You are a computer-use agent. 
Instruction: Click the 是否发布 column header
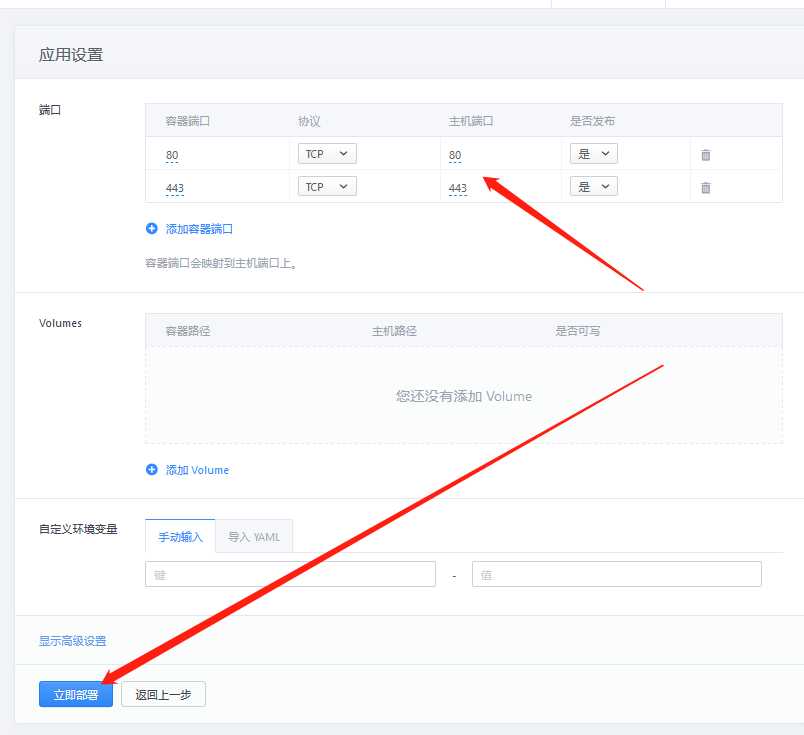[592, 121]
